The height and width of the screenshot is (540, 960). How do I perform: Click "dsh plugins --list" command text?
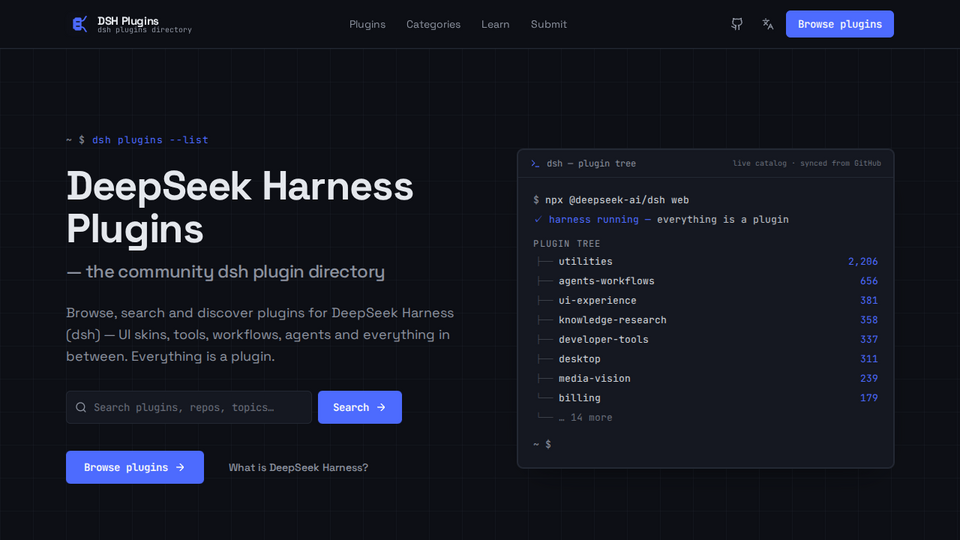click(x=150, y=140)
